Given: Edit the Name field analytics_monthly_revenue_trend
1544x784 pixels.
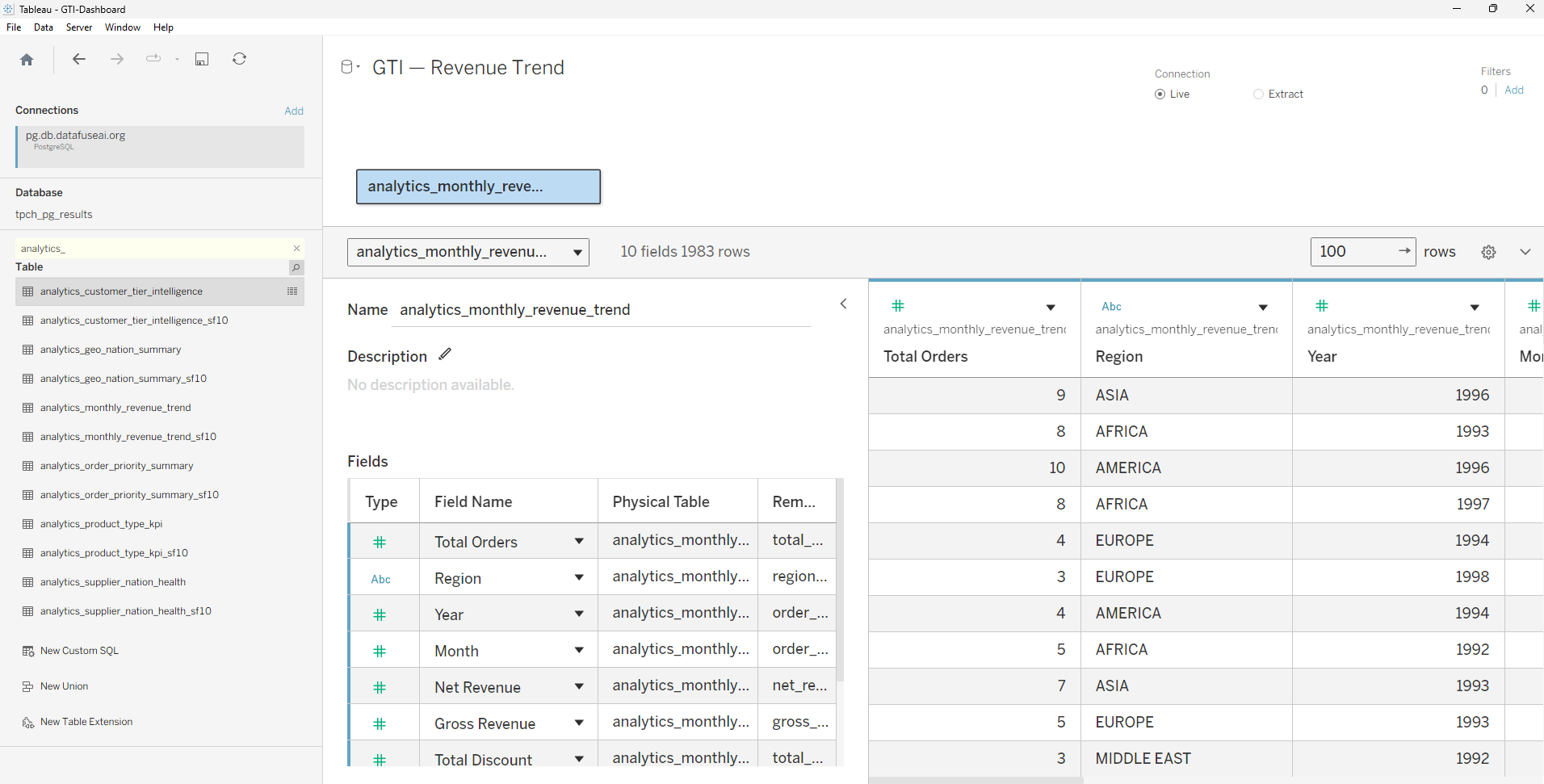Looking at the screenshot, I should click(601, 310).
